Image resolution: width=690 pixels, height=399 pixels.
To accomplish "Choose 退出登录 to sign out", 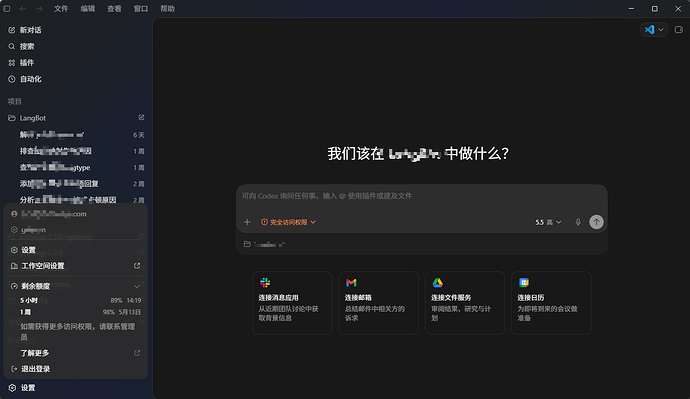I will click(76, 369).
